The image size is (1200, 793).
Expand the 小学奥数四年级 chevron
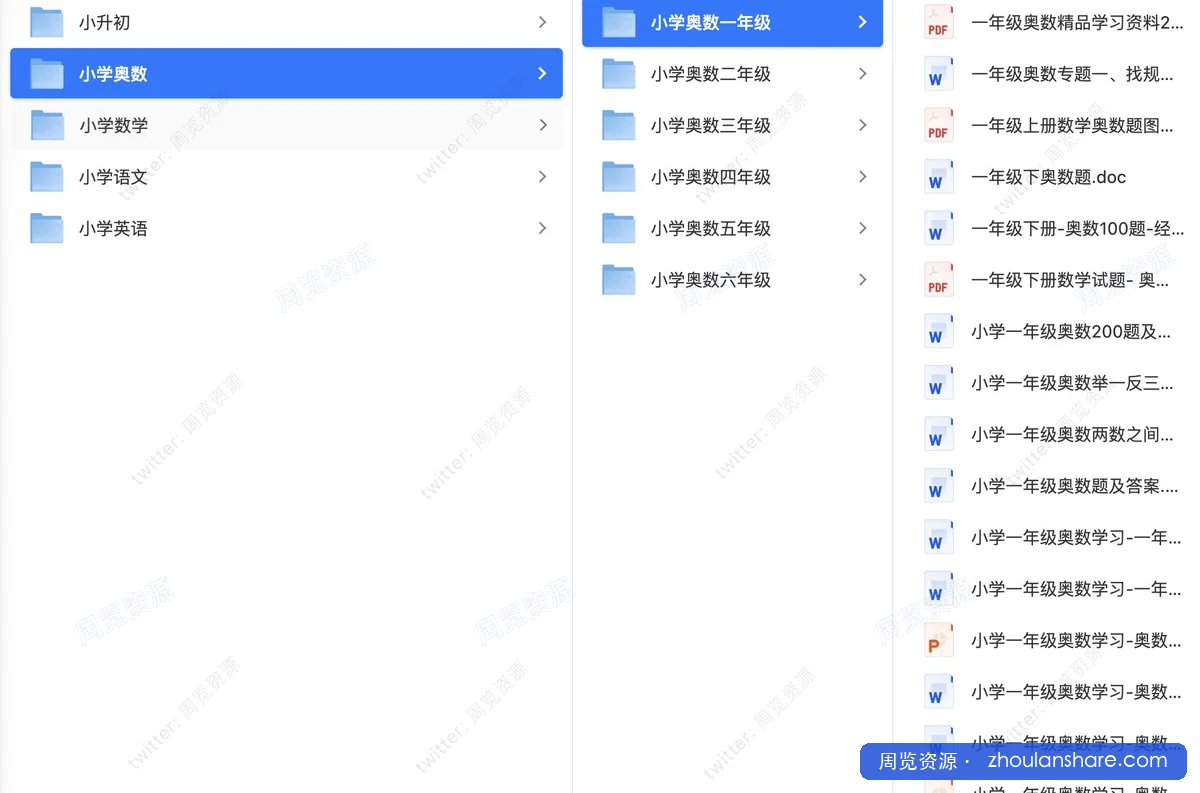pyautogui.click(x=862, y=176)
